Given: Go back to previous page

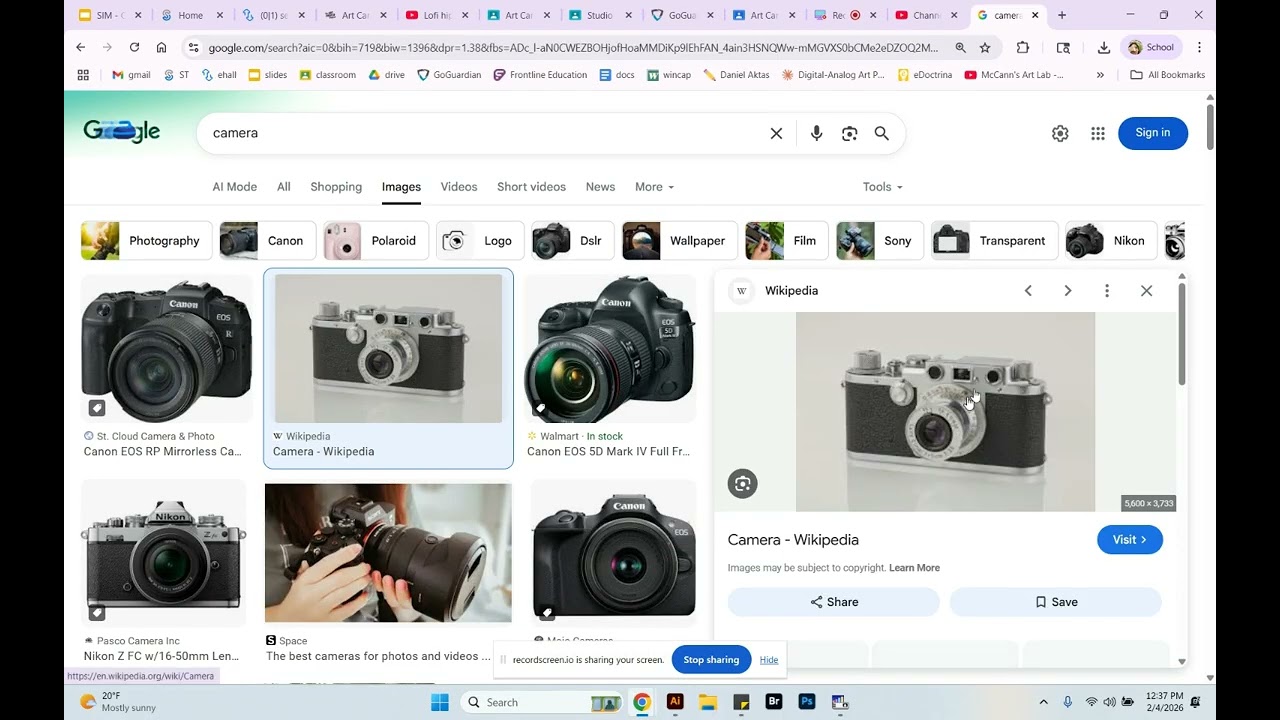Looking at the screenshot, I should (81, 47).
